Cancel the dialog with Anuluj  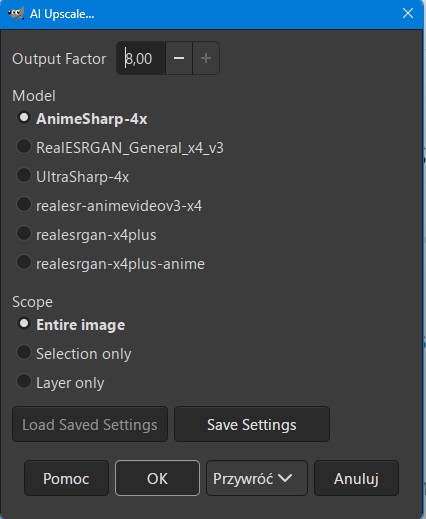(356, 478)
